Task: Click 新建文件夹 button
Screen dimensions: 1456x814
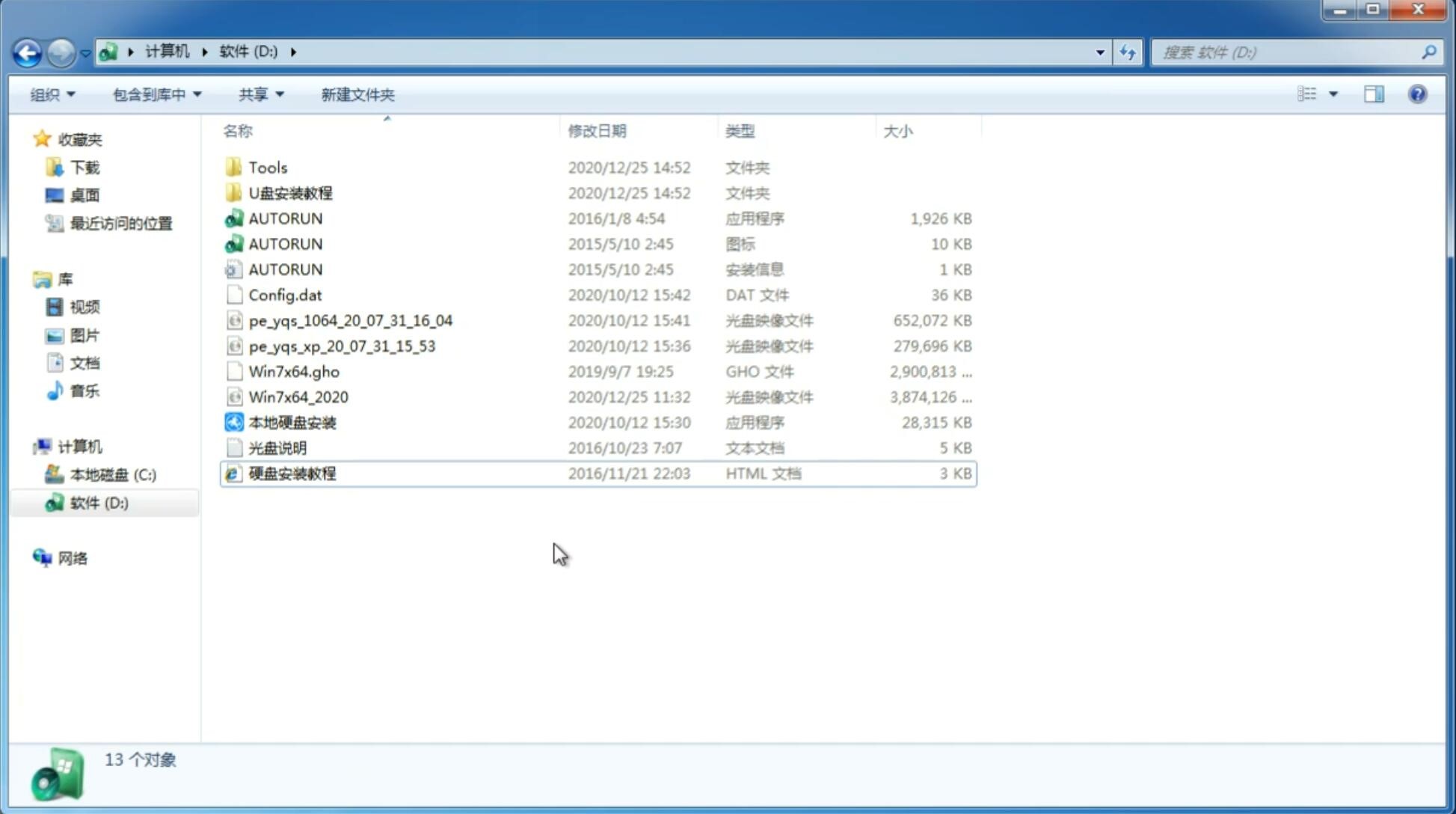Action: tap(357, 94)
